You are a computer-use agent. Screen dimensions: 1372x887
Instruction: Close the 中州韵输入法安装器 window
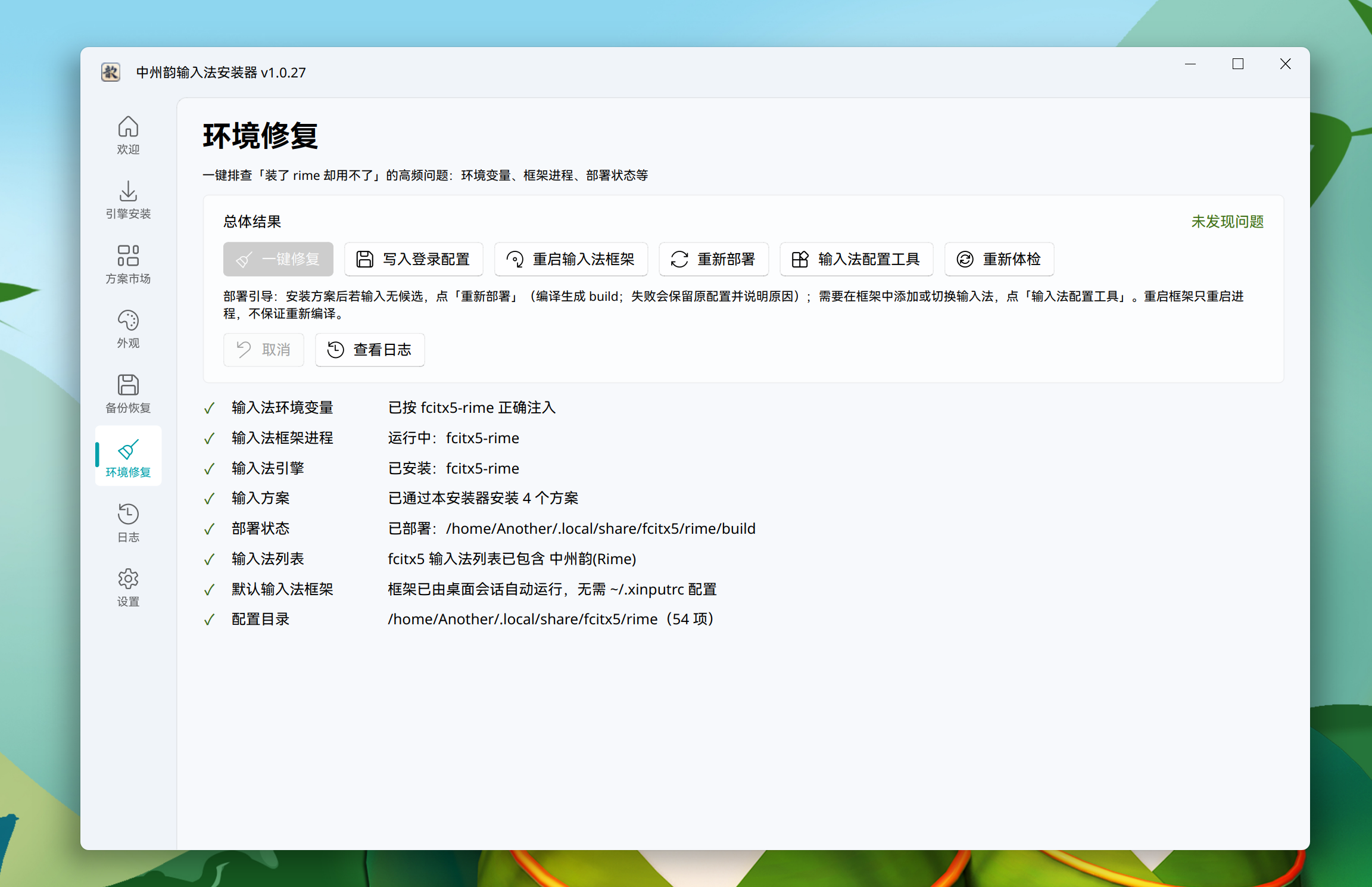pyautogui.click(x=1286, y=64)
